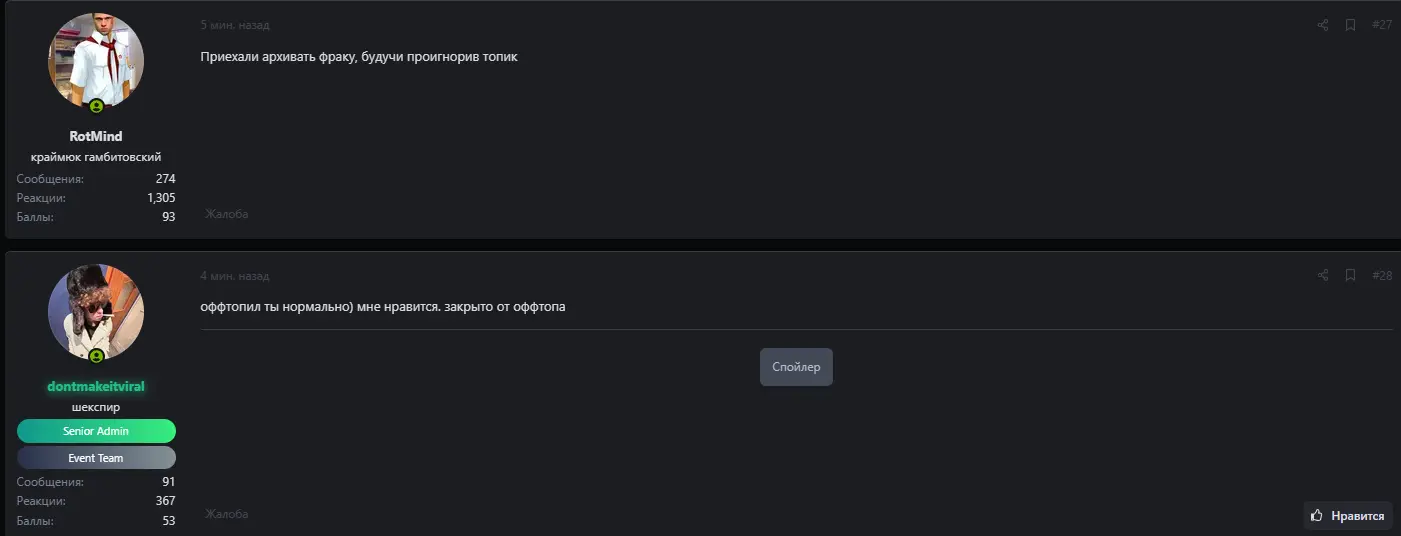Click the online status dot on dontmakeitviral's avatar
Image resolution: width=1401 pixels, height=536 pixels.
coord(96,356)
